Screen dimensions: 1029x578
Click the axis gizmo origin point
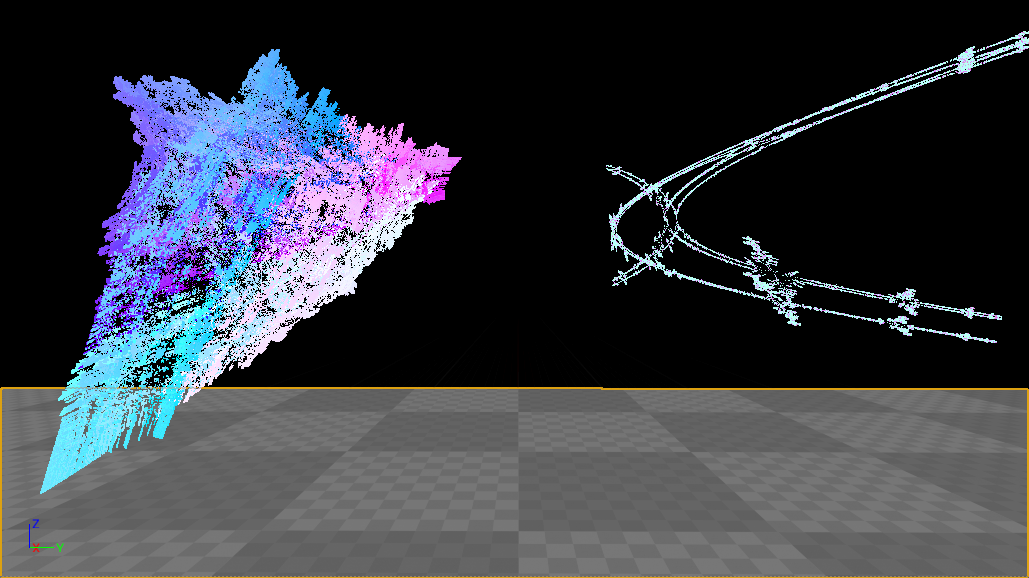point(29,547)
